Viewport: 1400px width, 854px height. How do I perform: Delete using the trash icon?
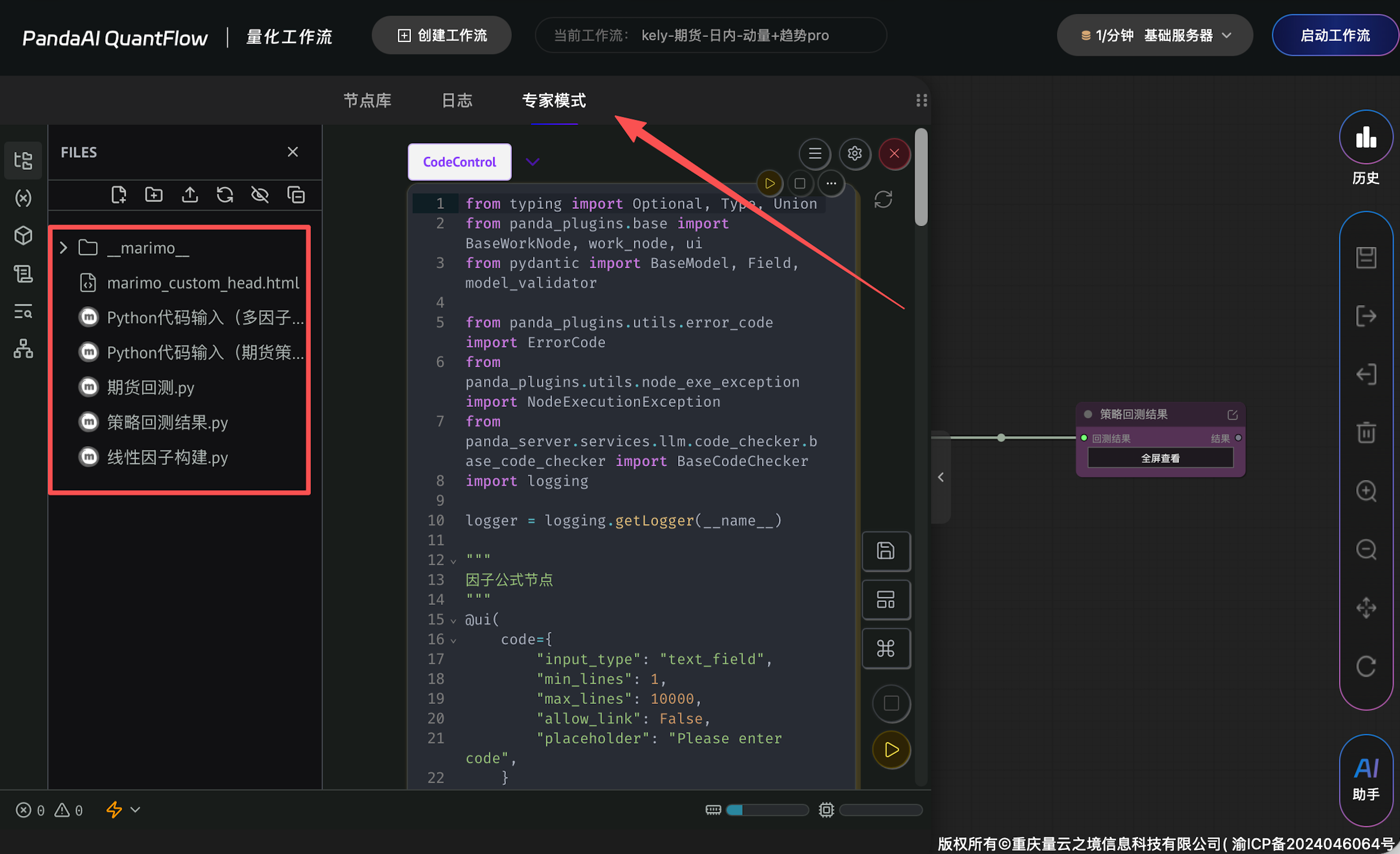tap(1365, 433)
